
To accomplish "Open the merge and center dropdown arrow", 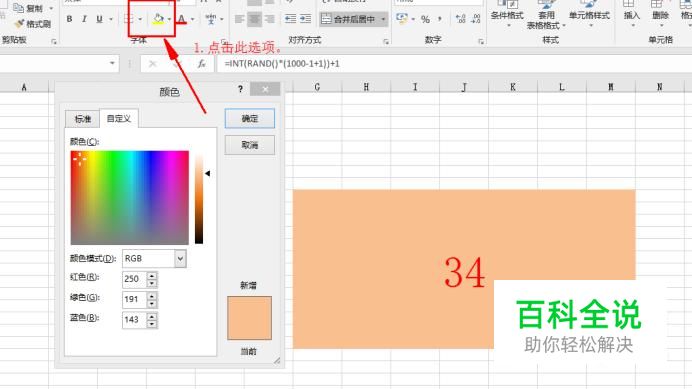I will coord(383,19).
